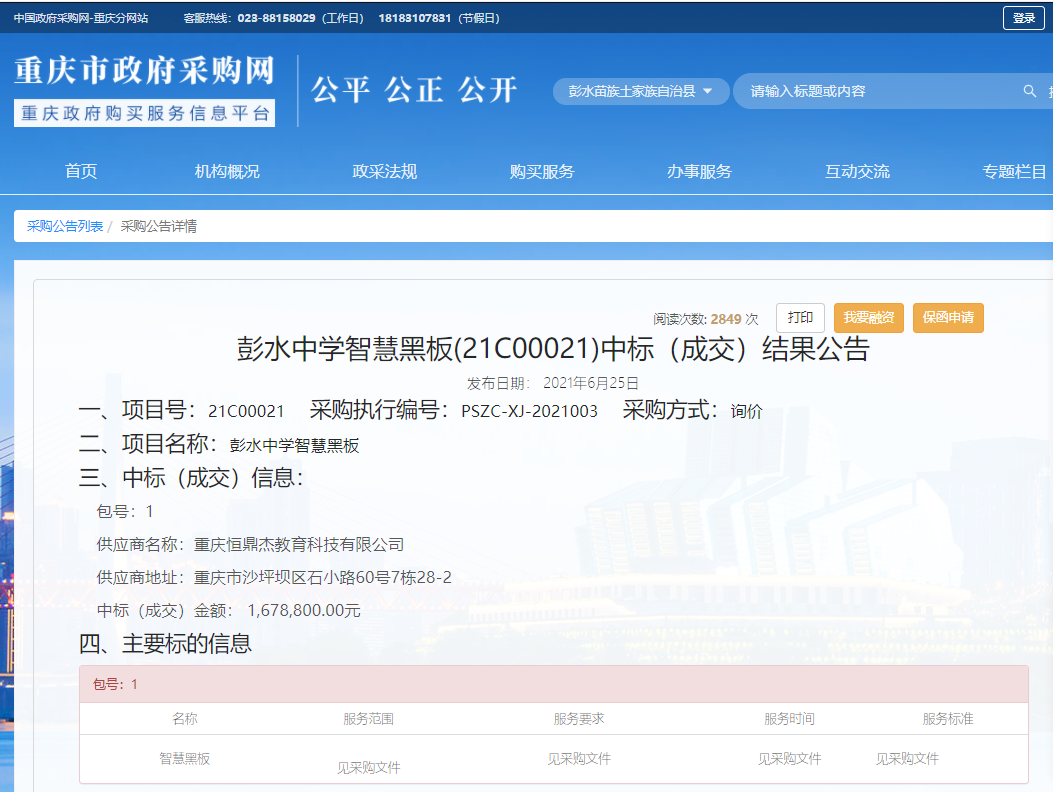Image resolution: width=1053 pixels, height=792 pixels.
Task: Open the 办事服务 navigation item
Action: click(699, 171)
